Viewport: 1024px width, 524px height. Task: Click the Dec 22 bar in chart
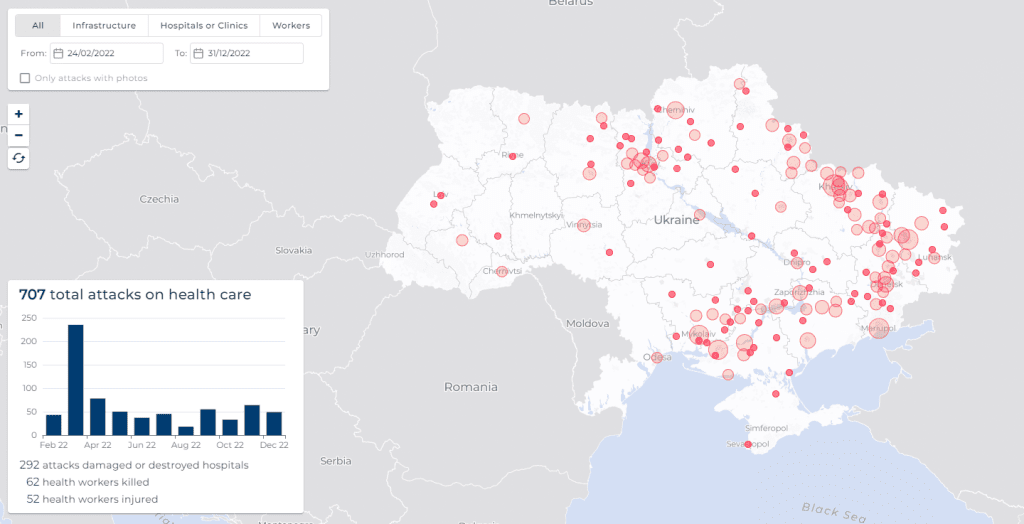click(x=274, y=423)
